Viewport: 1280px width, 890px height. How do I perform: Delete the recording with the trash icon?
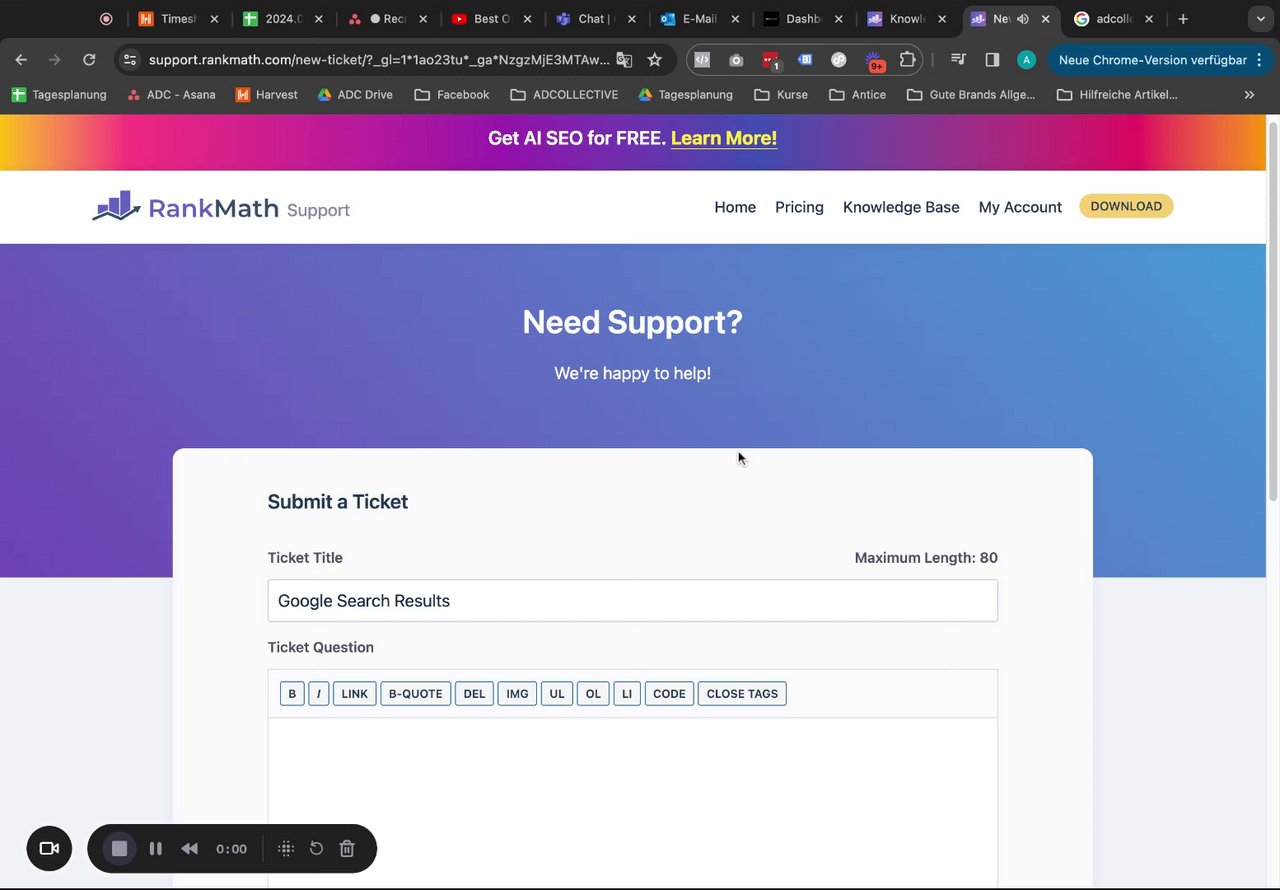(x=347, y=848)
